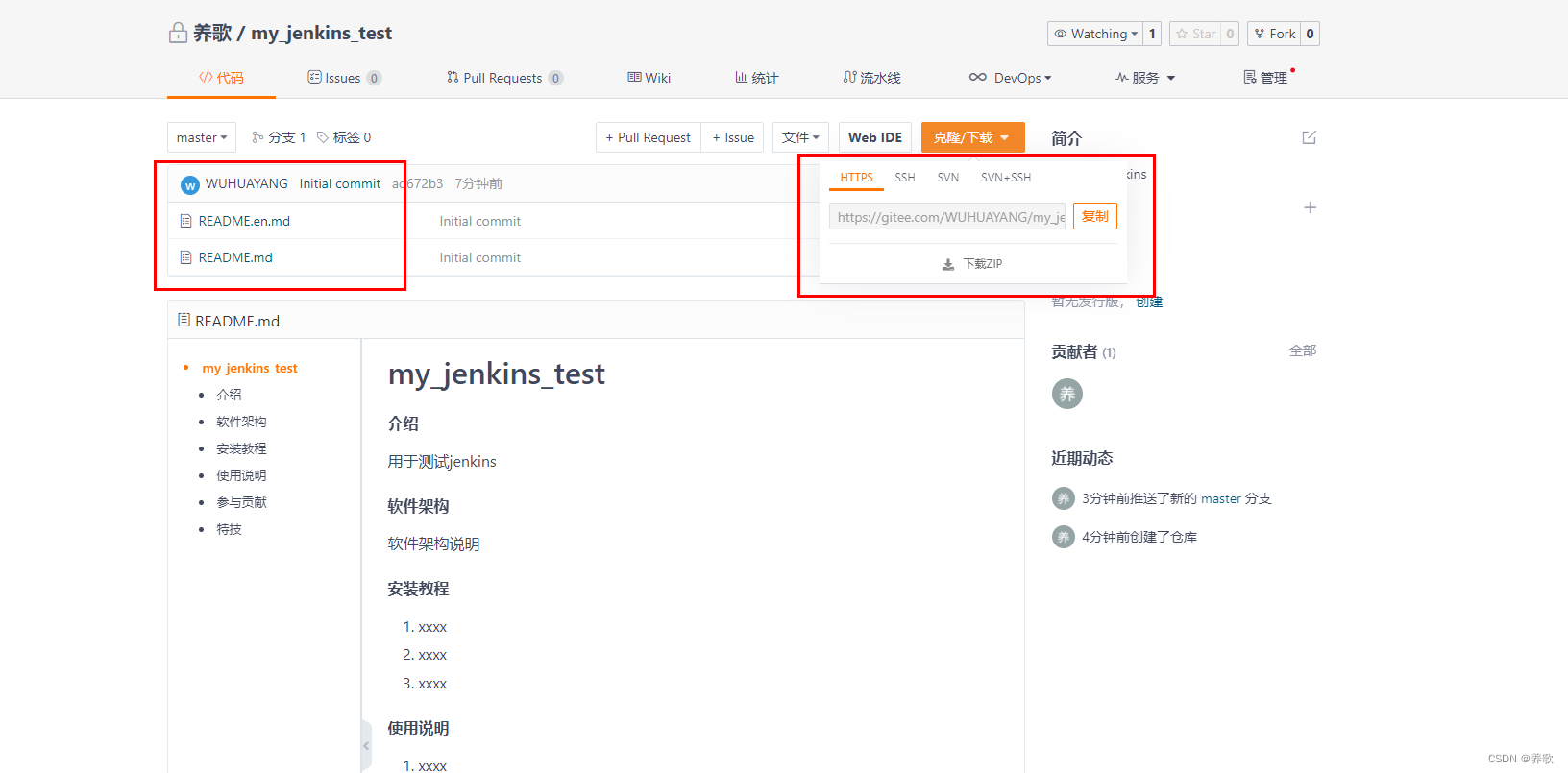Viewport: 1568px width, 773px height.
Task: Toggle the 克隆/下载 clone dropdown
Action: 972,137
